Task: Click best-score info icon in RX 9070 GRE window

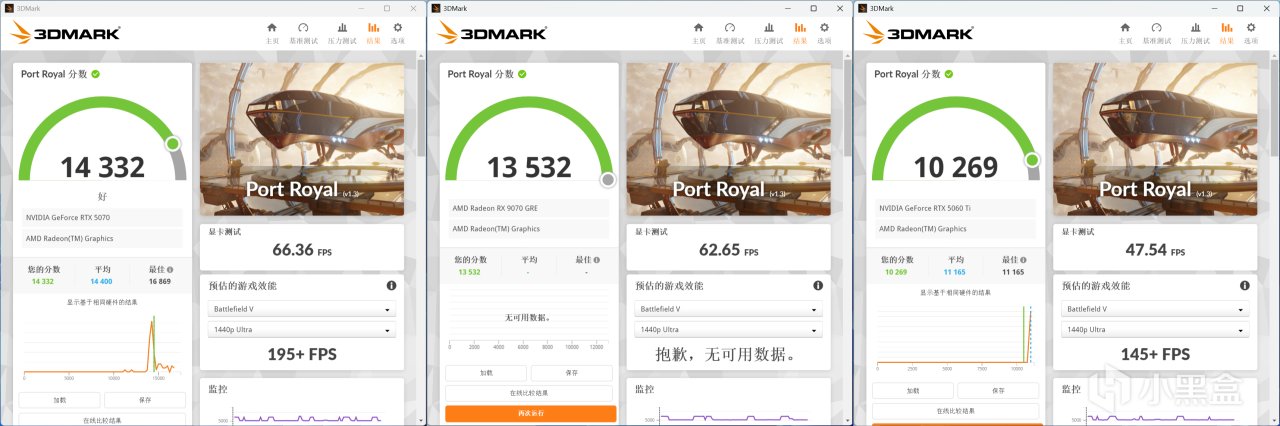Action: (x=596, y=260)
